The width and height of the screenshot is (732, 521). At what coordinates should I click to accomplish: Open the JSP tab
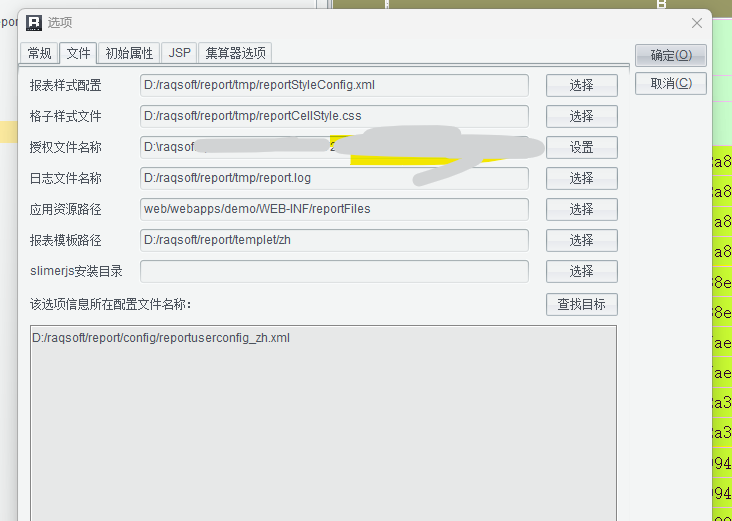pyautogui.click(x=179, y=53)
